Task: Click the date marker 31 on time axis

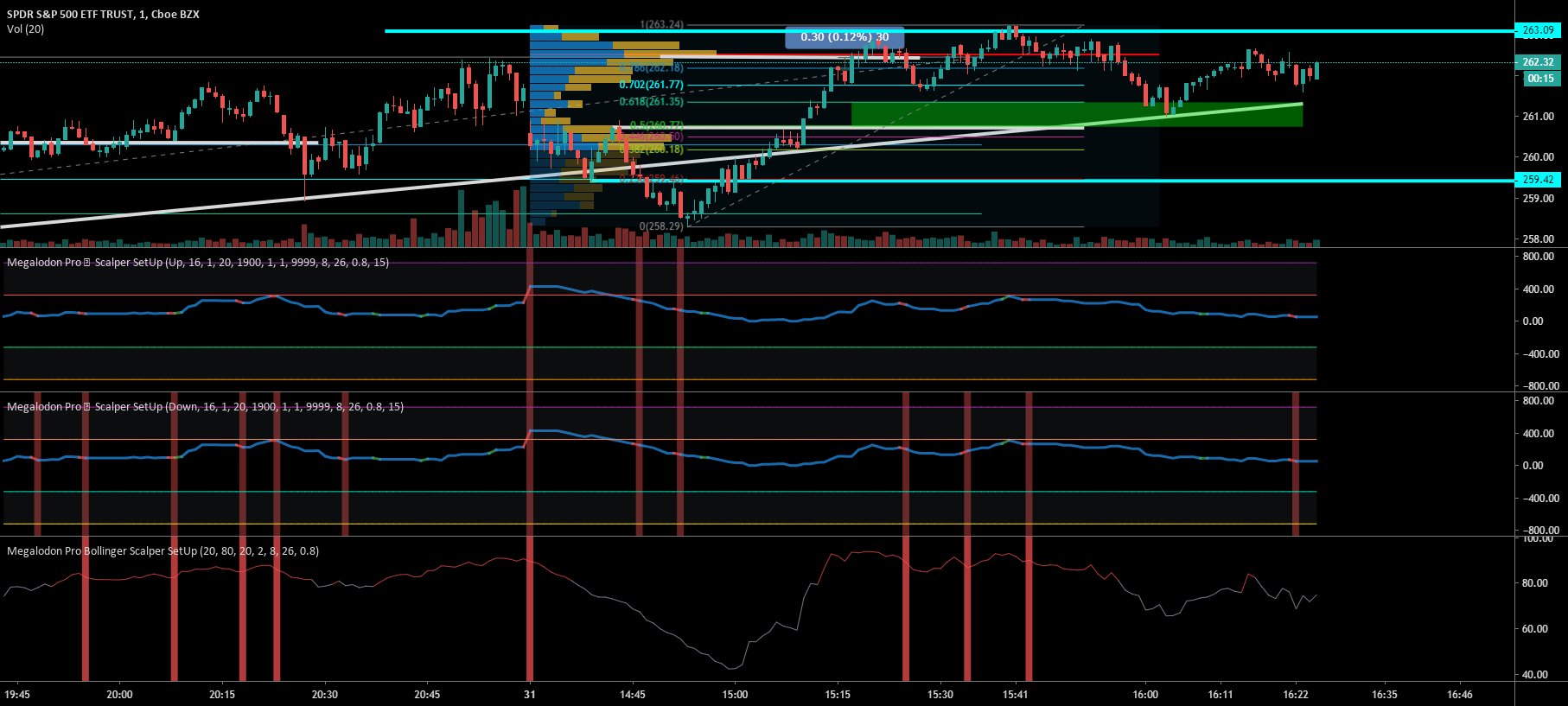Action: tap(530, 695)
